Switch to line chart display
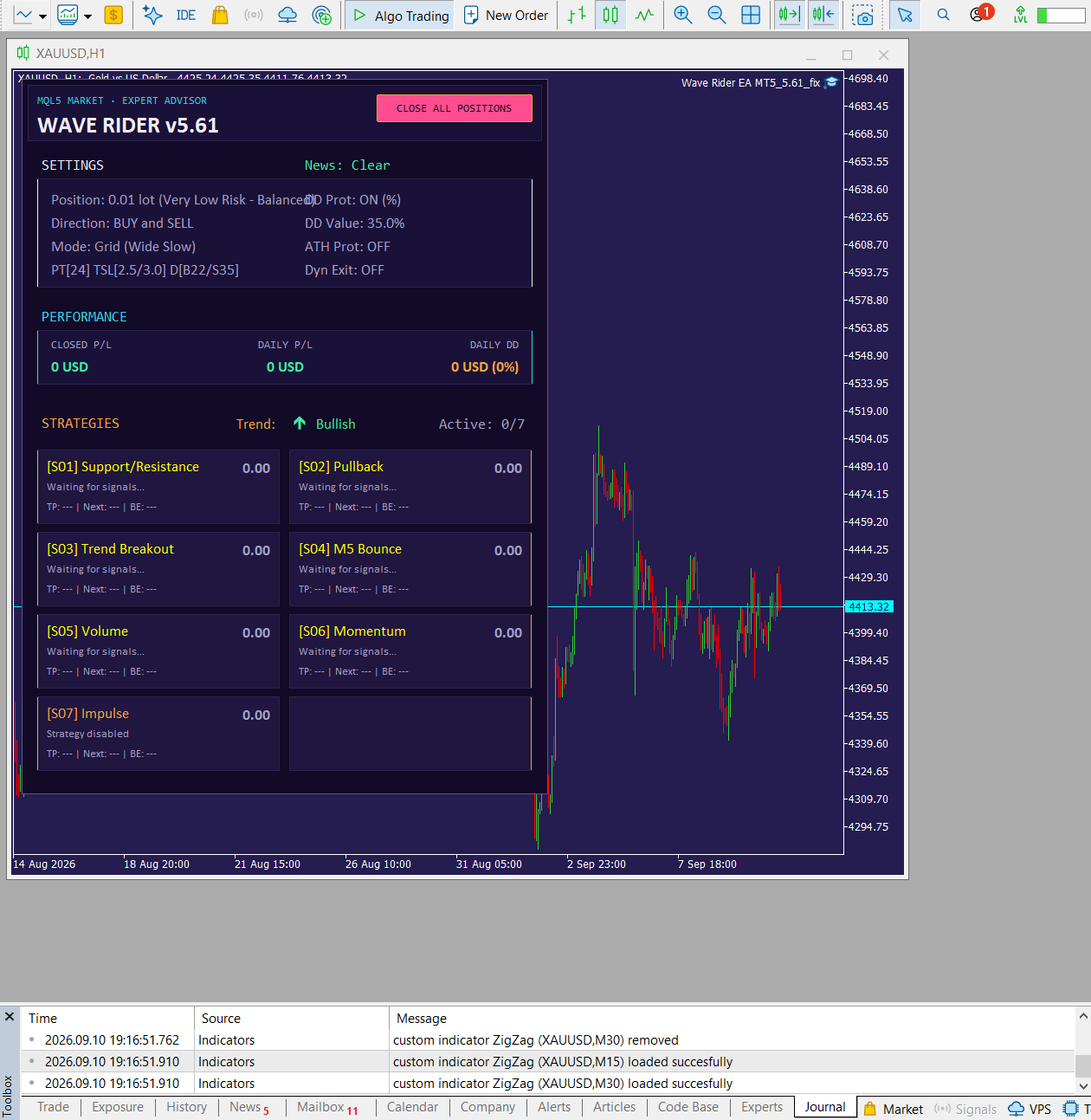Viewport: 1091px width, 1120px height. 644,15
